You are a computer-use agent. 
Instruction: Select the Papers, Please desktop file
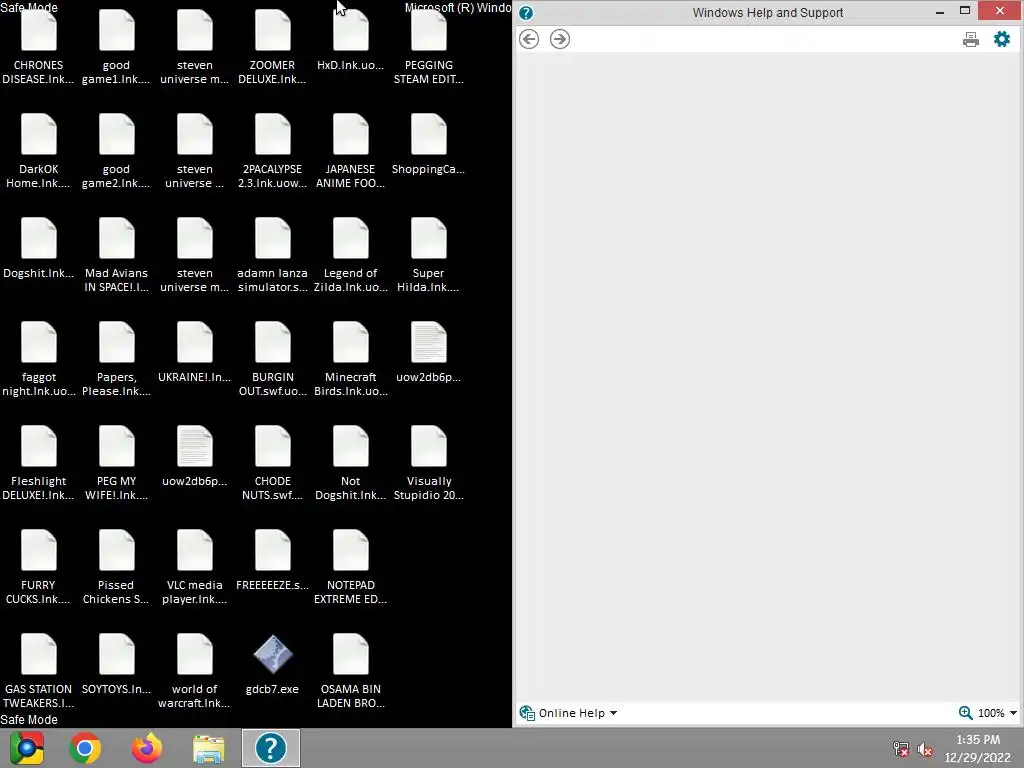(116, 359)
